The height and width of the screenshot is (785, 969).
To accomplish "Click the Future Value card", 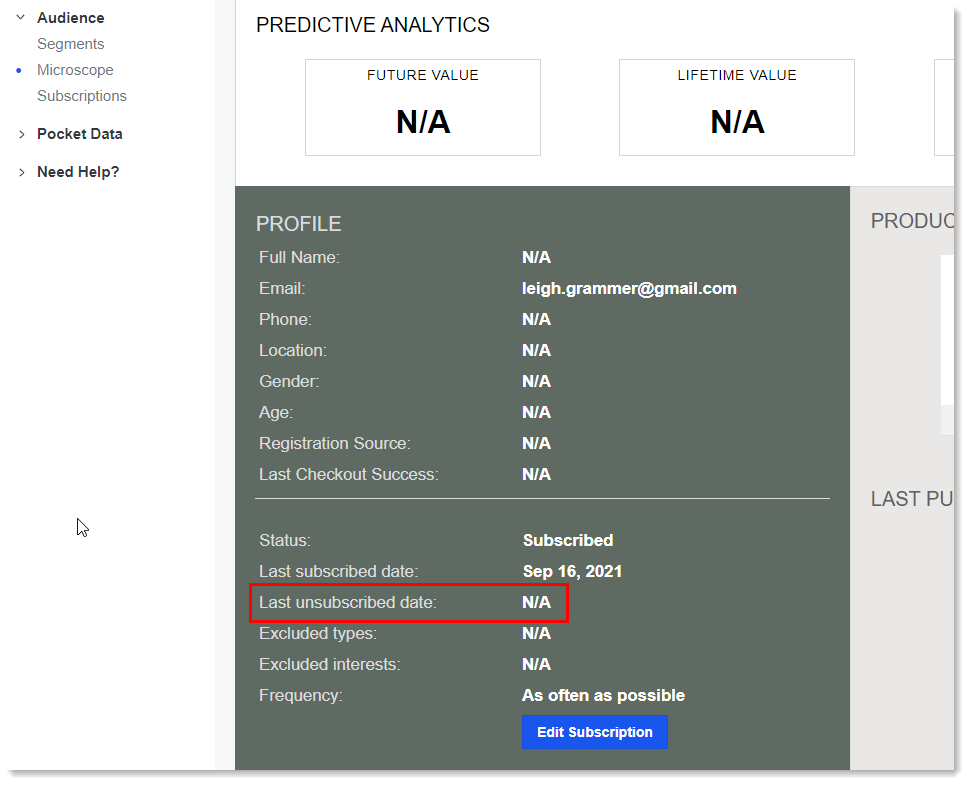I will [423, 108].
